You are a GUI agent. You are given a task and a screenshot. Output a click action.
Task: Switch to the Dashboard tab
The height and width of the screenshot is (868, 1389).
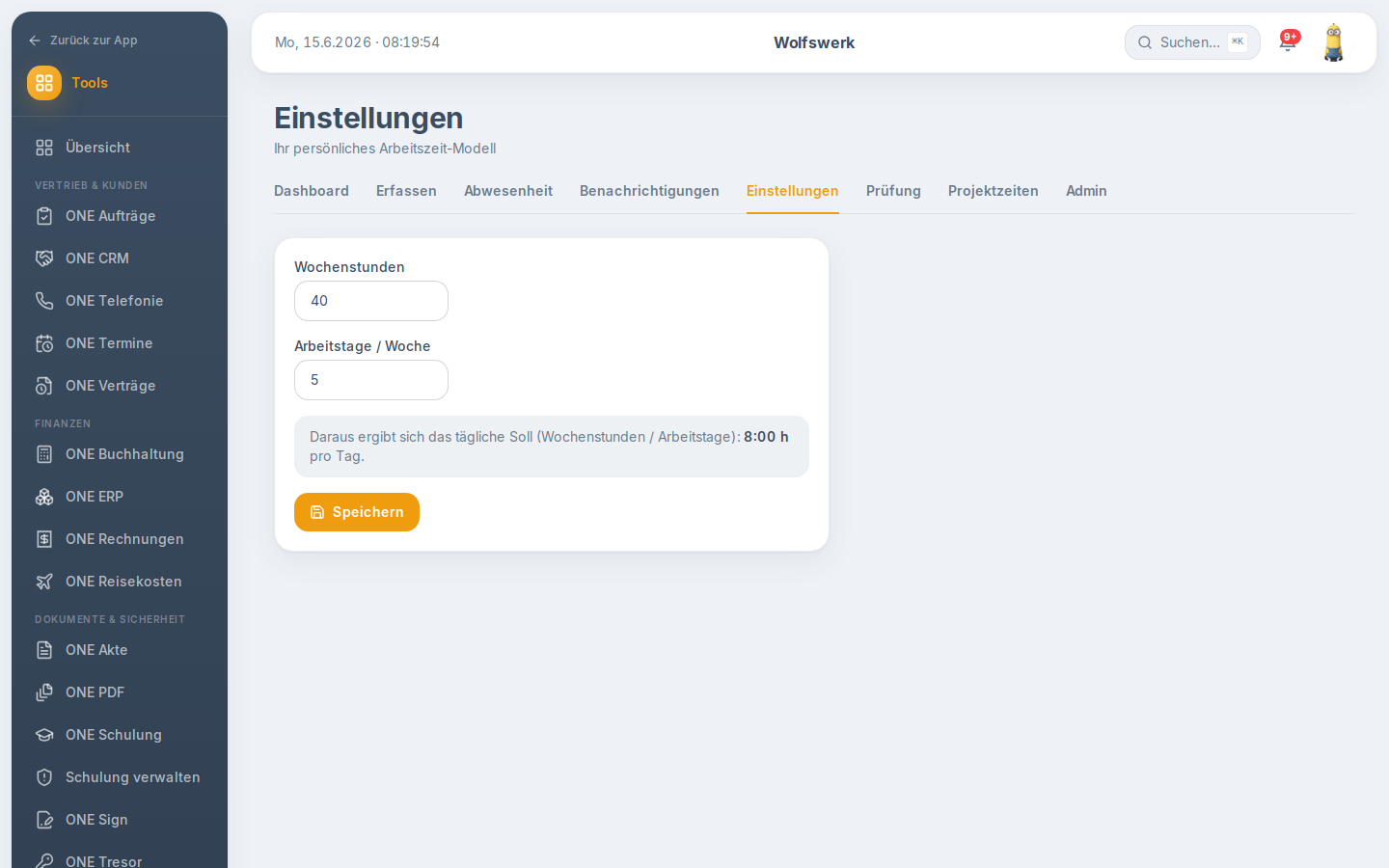pos(312,191)
